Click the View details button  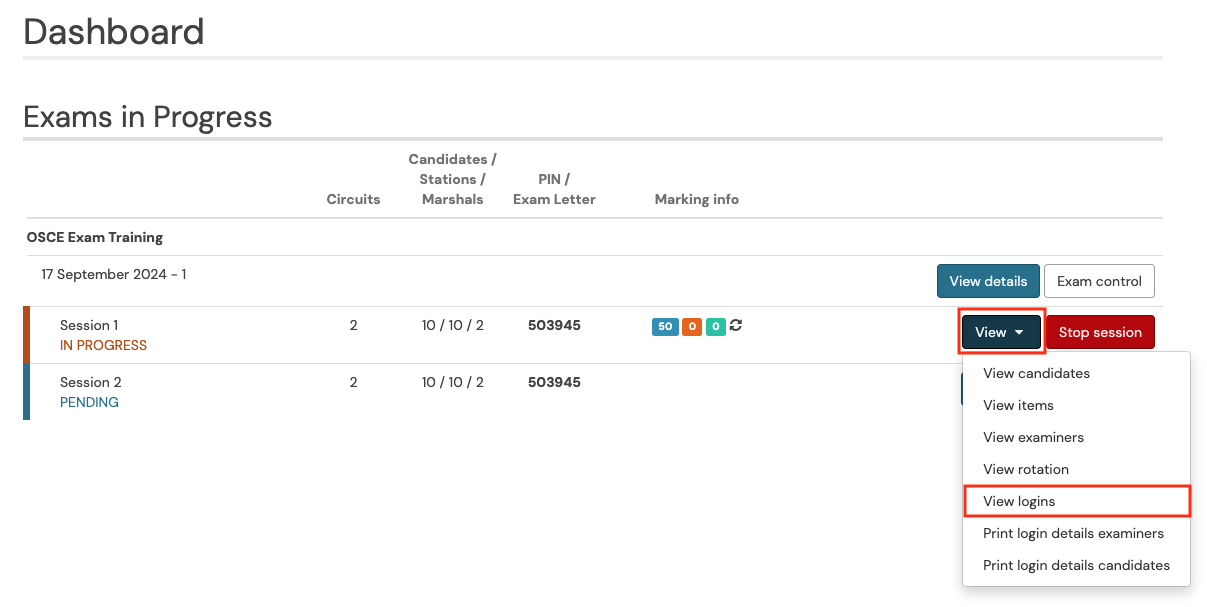[988, 281]
